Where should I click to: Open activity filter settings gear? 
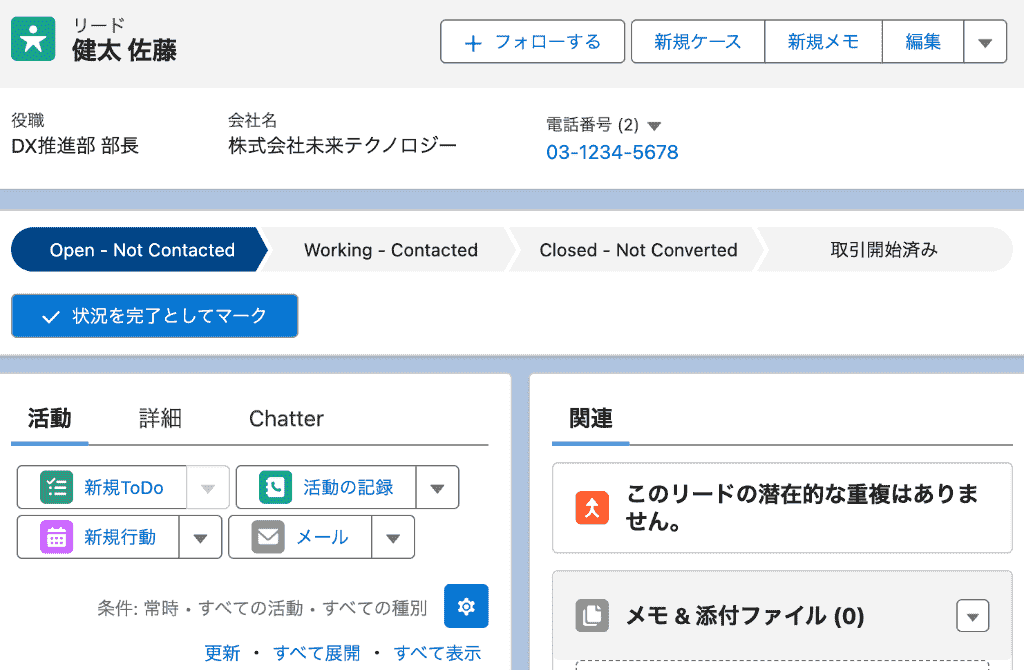pos(466,606)
